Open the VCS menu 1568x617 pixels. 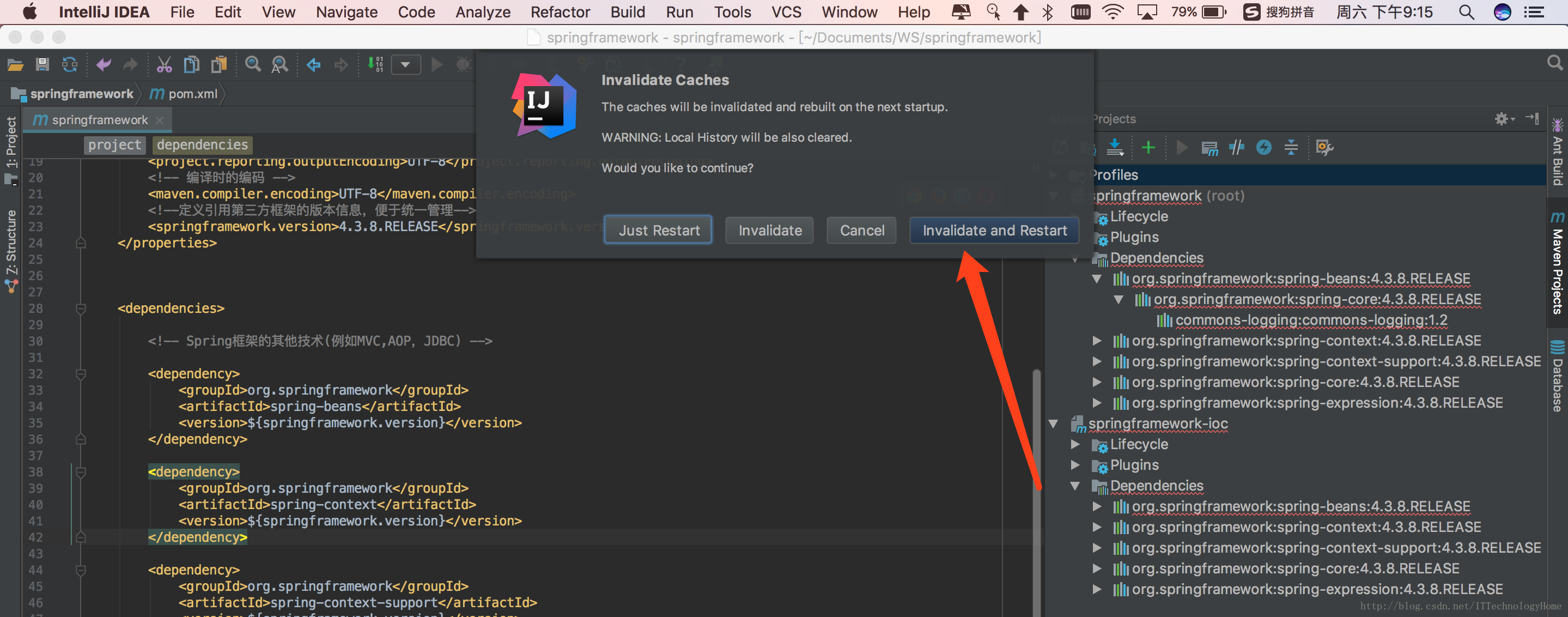click(786, 12)
